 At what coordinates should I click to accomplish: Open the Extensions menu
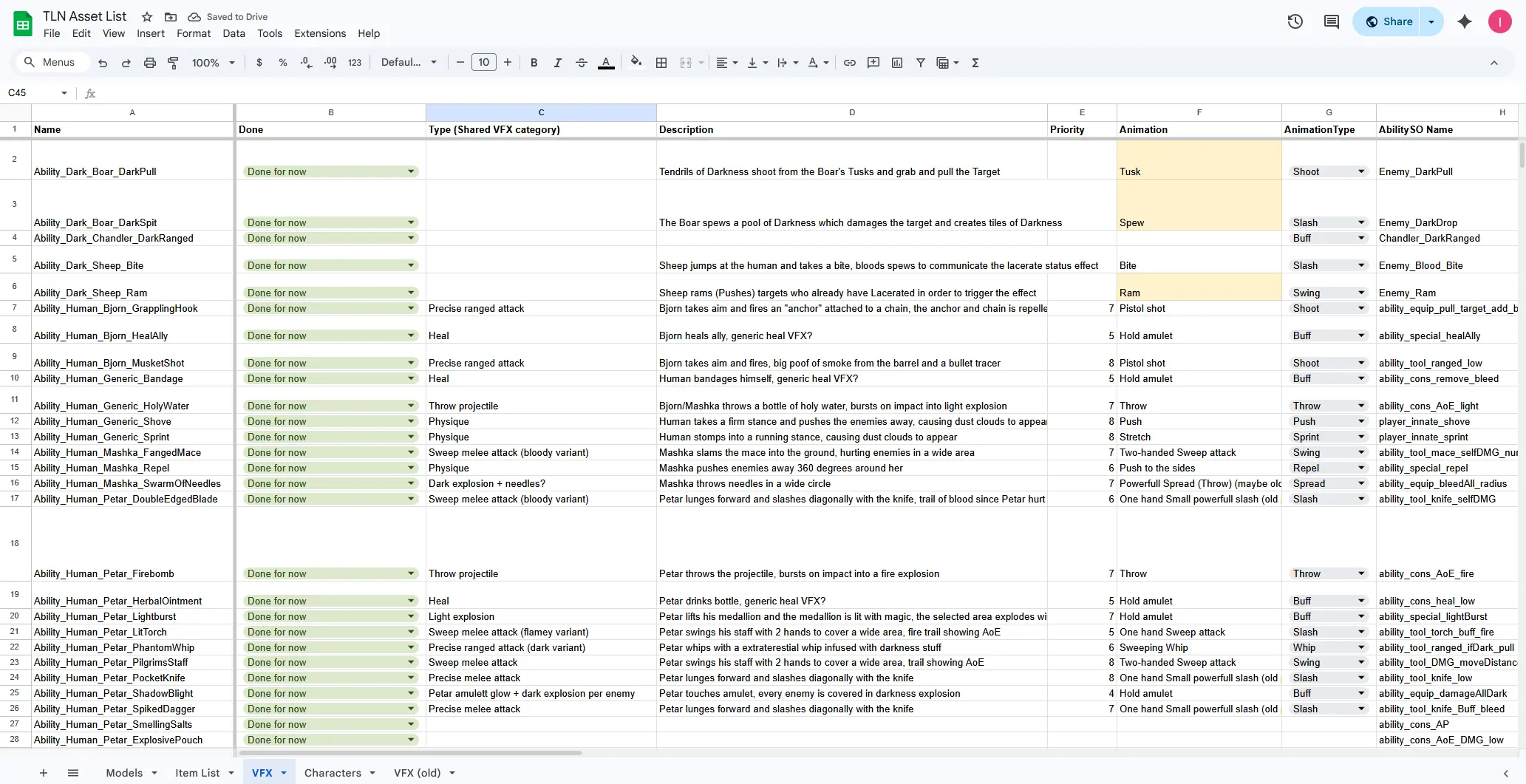pos(319,33)
